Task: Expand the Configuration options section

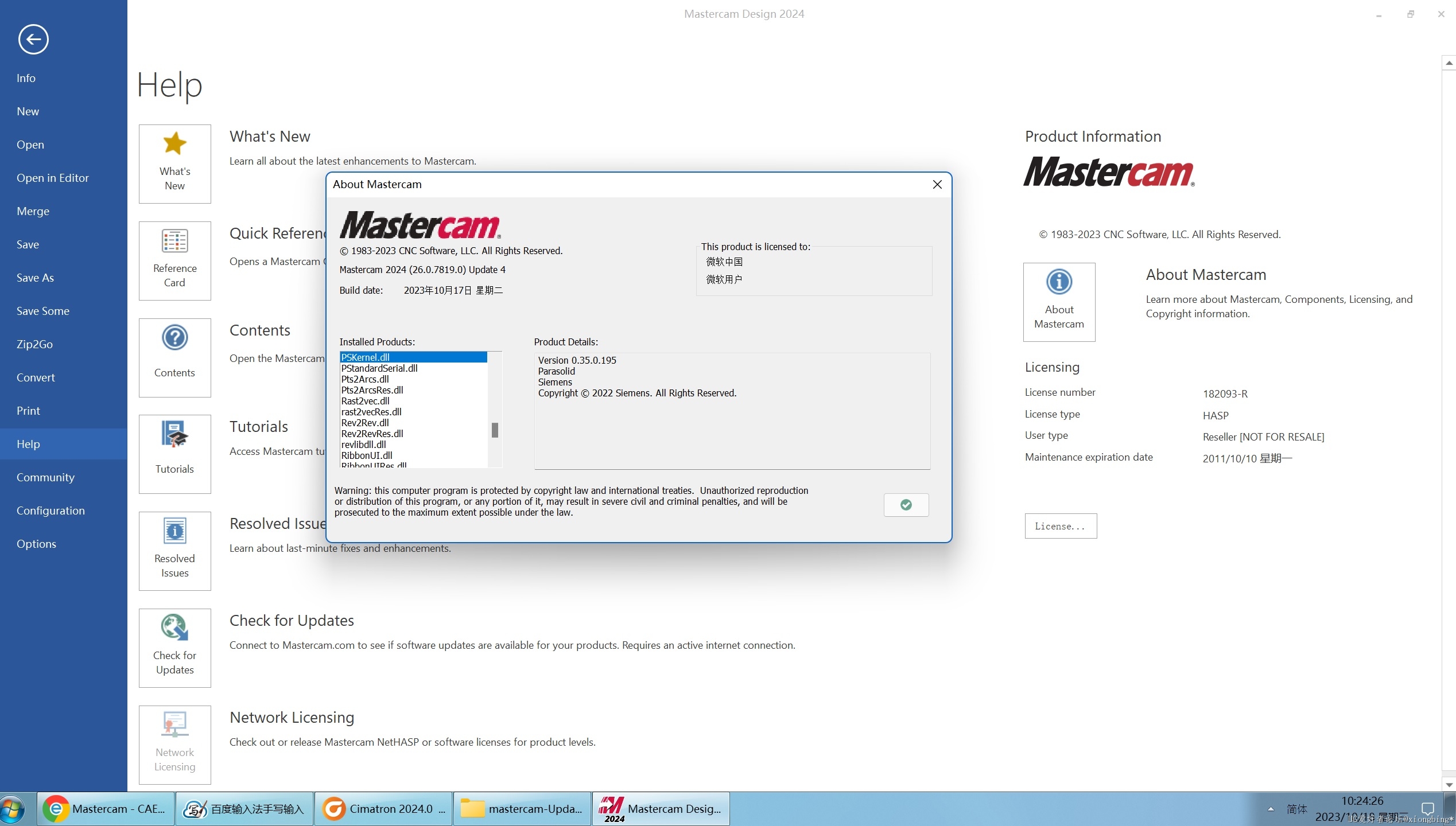Action: (50, 510)
